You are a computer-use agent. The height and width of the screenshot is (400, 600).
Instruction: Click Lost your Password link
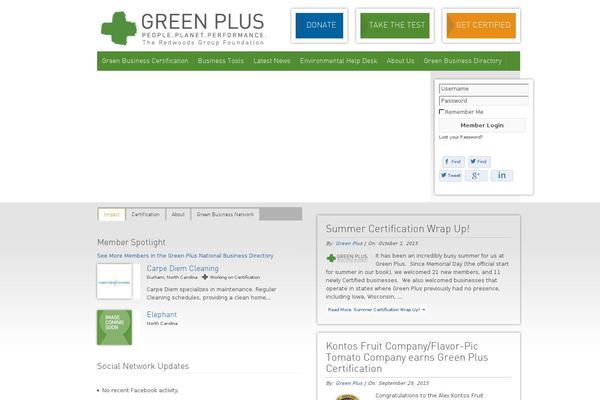pos(461,137)
